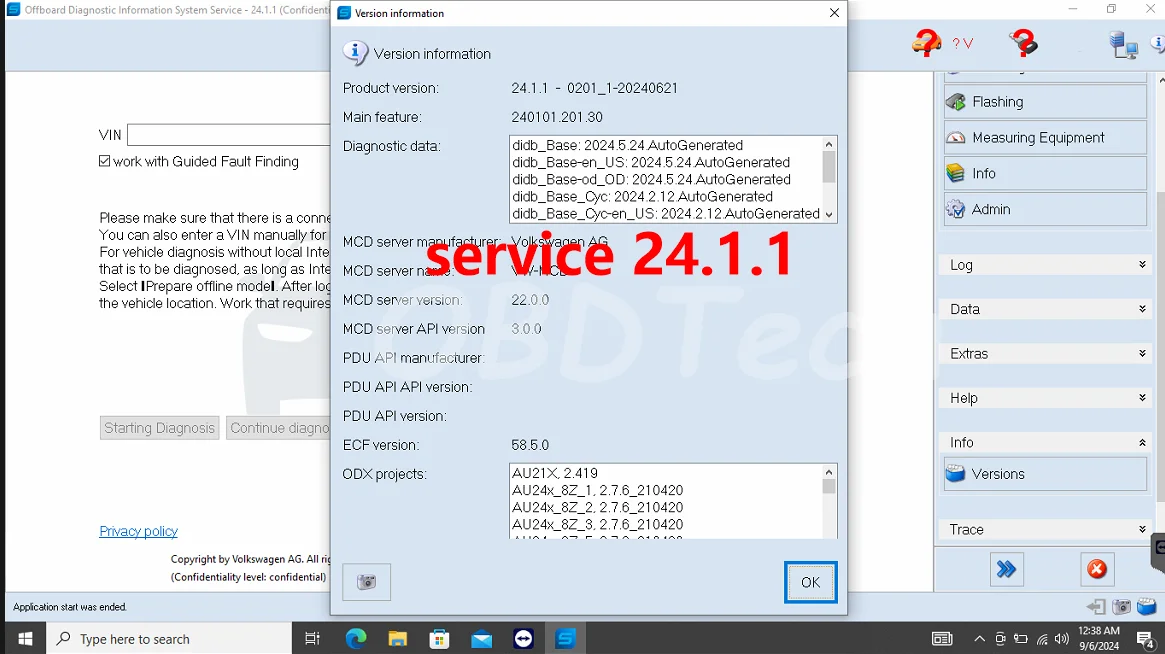Select didb_Base_Cyc-en_US: 2024.2.12 row
1165x654 pixels.
click(x=666, y=213)
